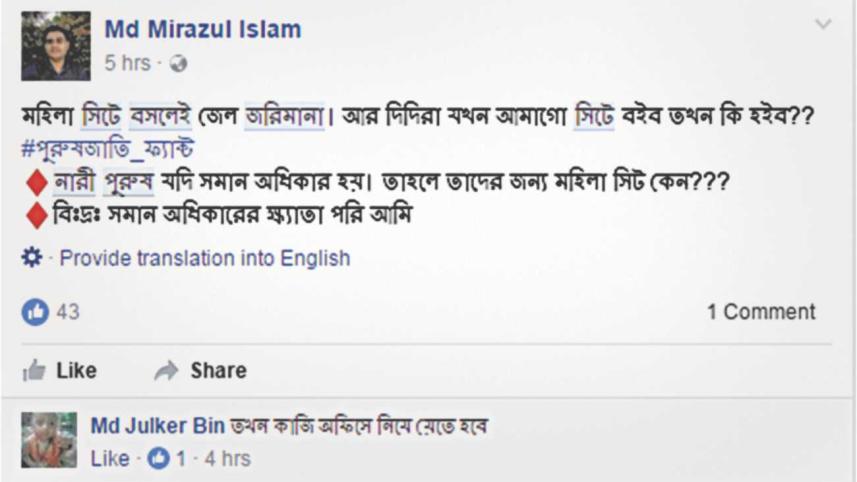
Task: Click Provide translation into English
Action: tap(205, 258)
